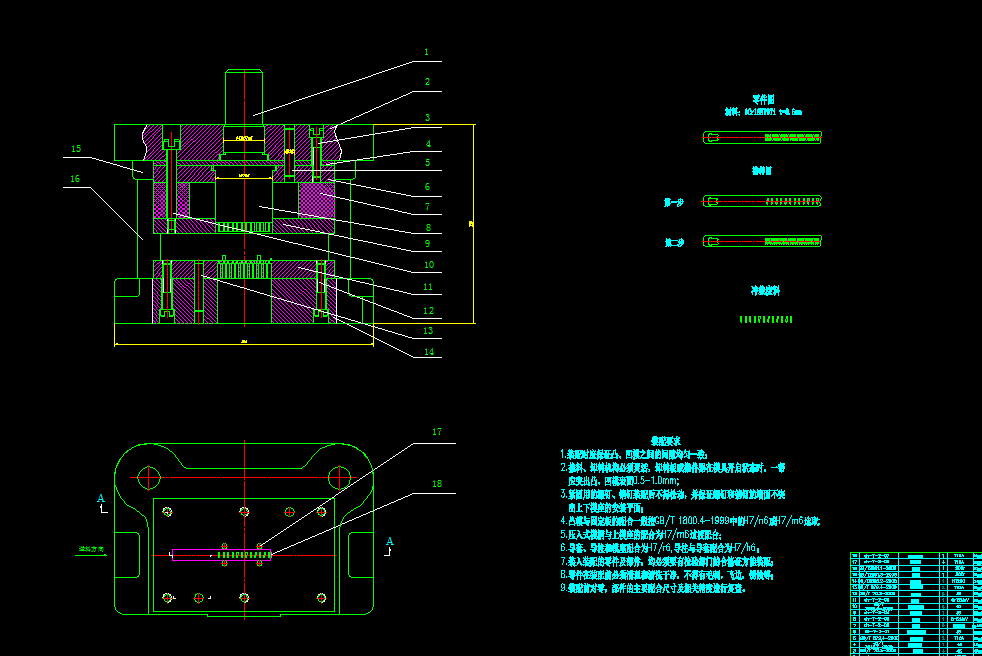This screenshot has width=982, height=656.
Task: Select the 零件图 heading text
Action: 763,99
